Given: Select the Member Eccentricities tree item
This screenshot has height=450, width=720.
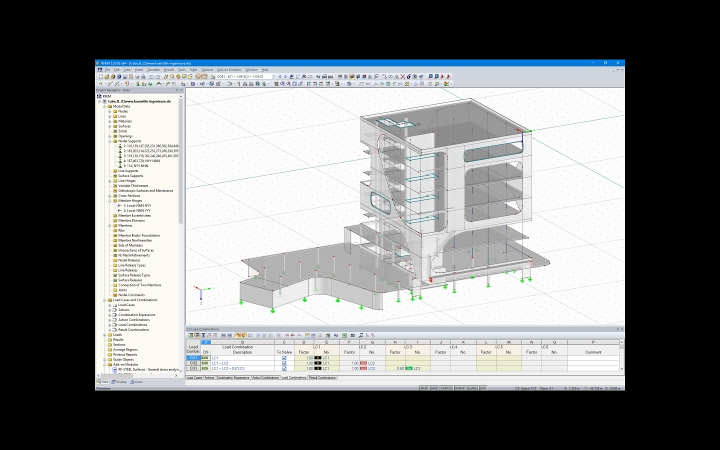Looking at the screenshot, I should tap(135, 215).
